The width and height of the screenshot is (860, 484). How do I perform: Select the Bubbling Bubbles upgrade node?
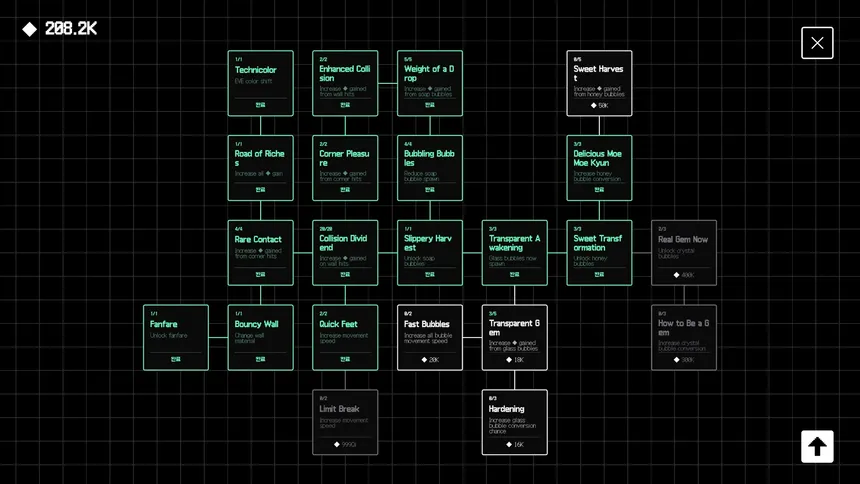430,168
